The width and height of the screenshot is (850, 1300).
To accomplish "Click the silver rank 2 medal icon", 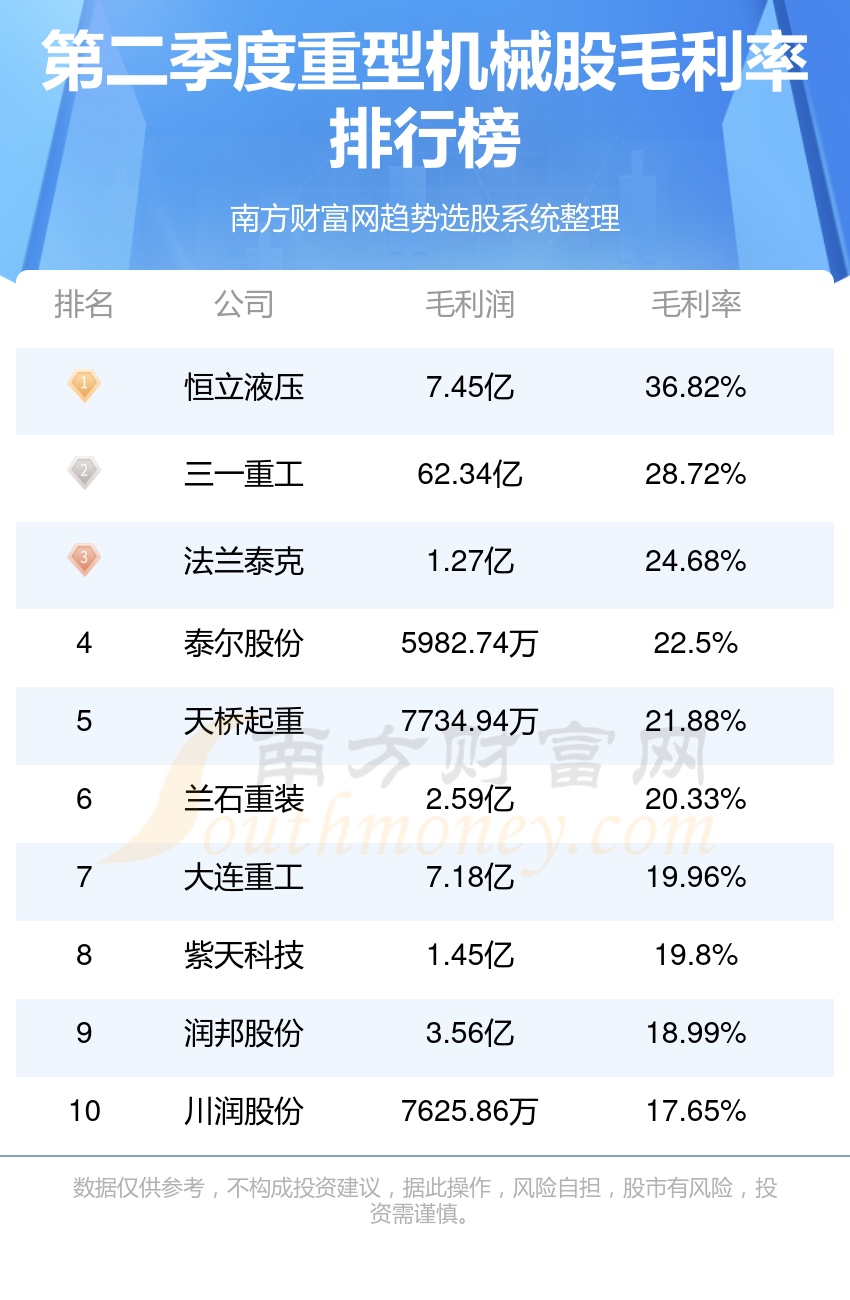I will [84, 472].
